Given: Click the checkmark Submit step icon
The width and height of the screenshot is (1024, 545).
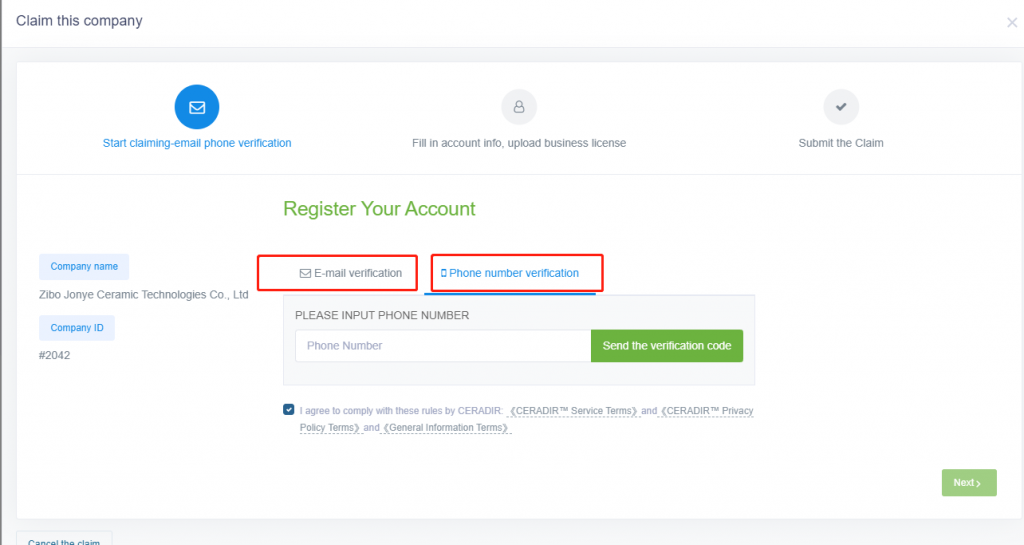Looking at the screenshot, I should (x=840, y=106).
